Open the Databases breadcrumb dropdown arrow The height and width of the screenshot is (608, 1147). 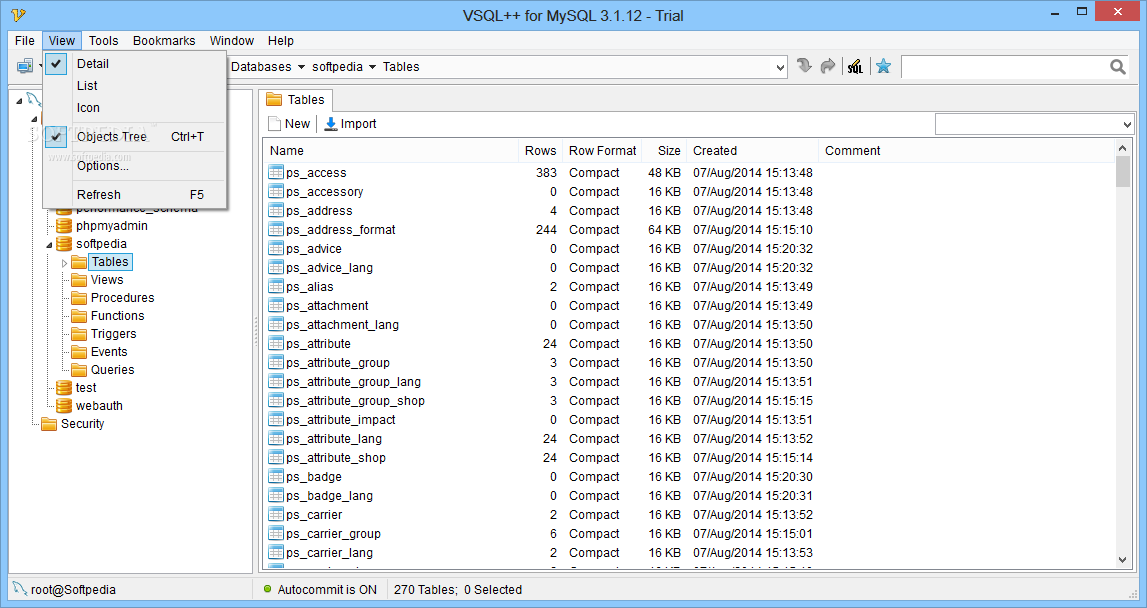coord(301,67)
